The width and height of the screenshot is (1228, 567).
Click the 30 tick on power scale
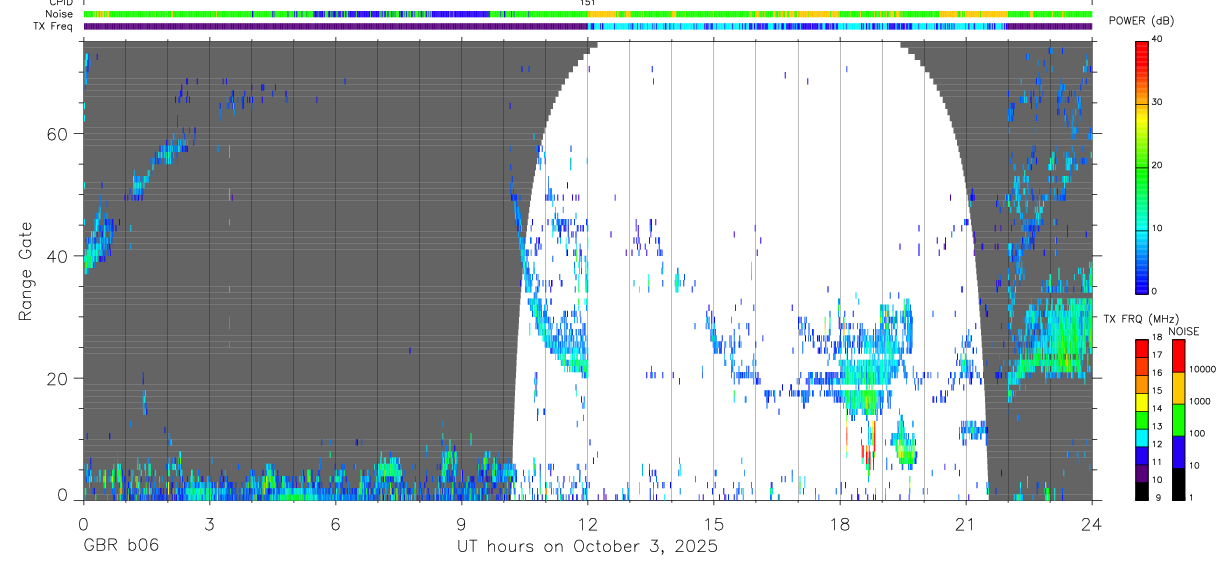1157,103
